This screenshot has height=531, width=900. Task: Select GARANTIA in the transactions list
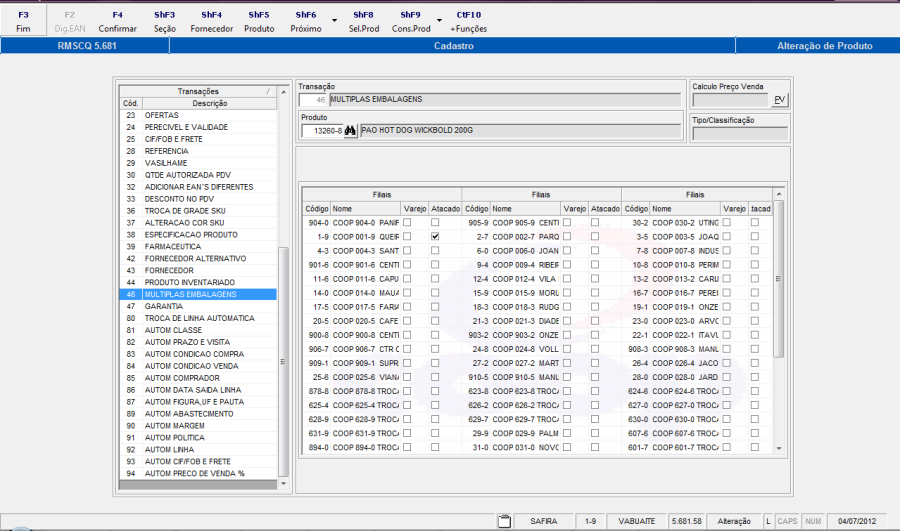tap(166, 306)
